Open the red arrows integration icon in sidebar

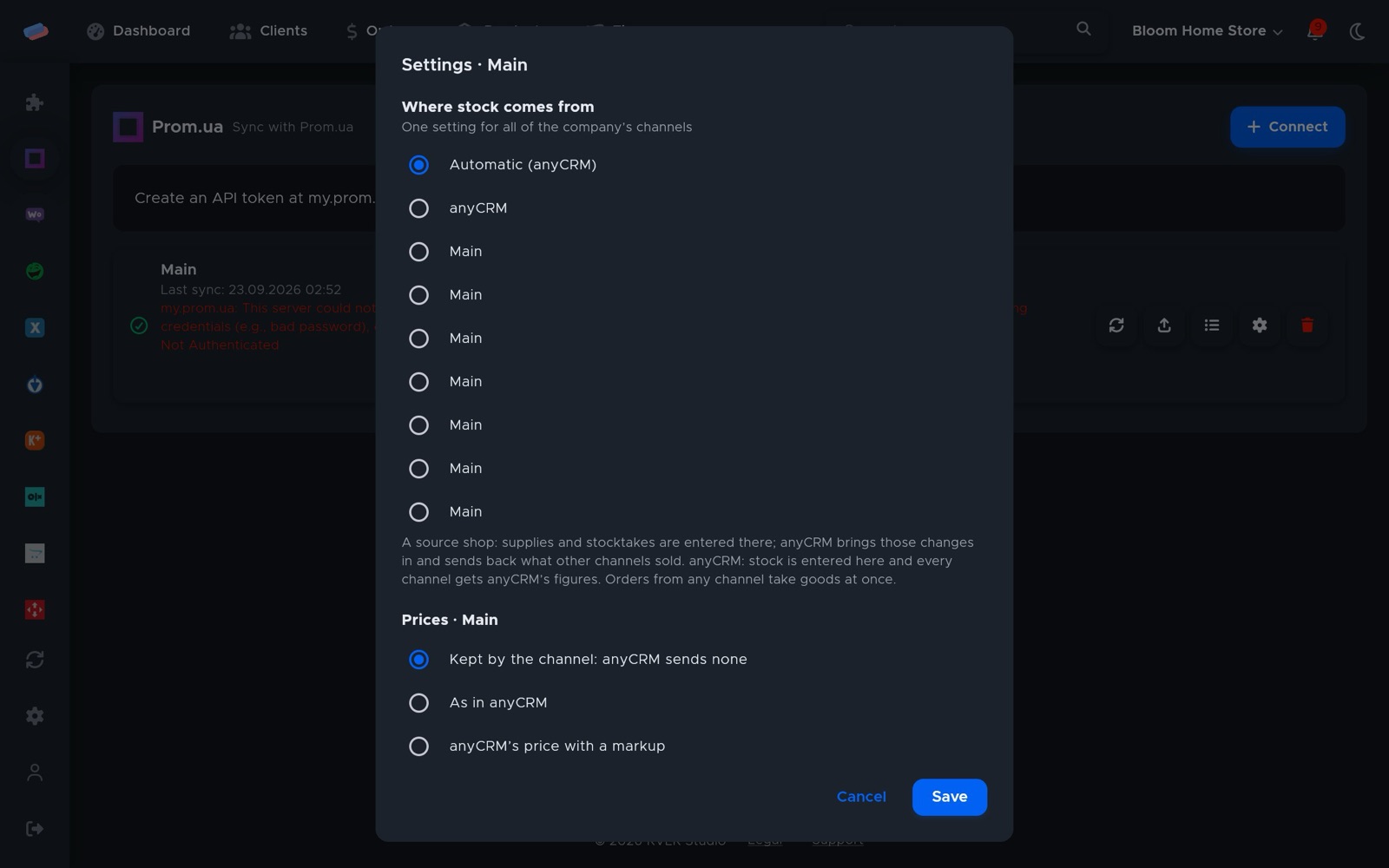[35, 609]
